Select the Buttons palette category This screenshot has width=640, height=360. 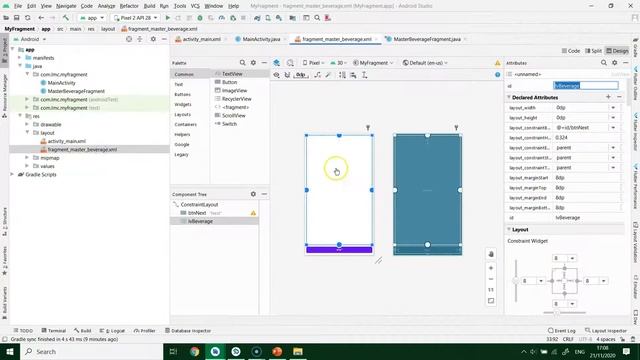coord(182,94)
